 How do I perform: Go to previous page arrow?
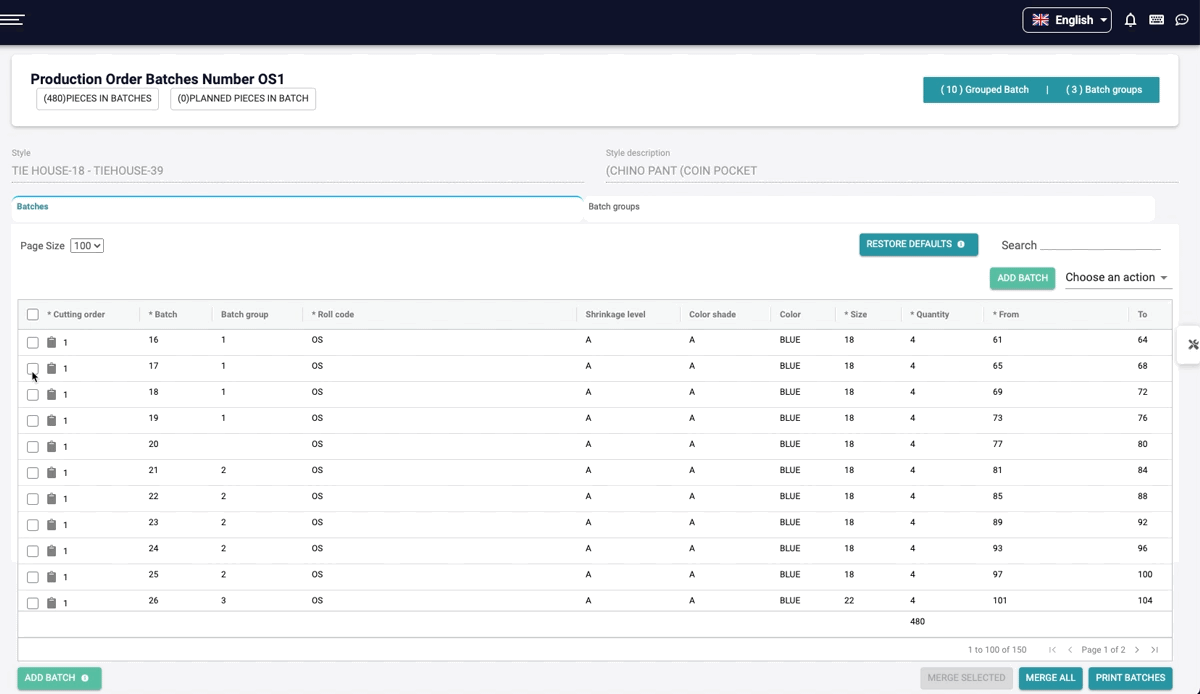[x=1070, y=650]
